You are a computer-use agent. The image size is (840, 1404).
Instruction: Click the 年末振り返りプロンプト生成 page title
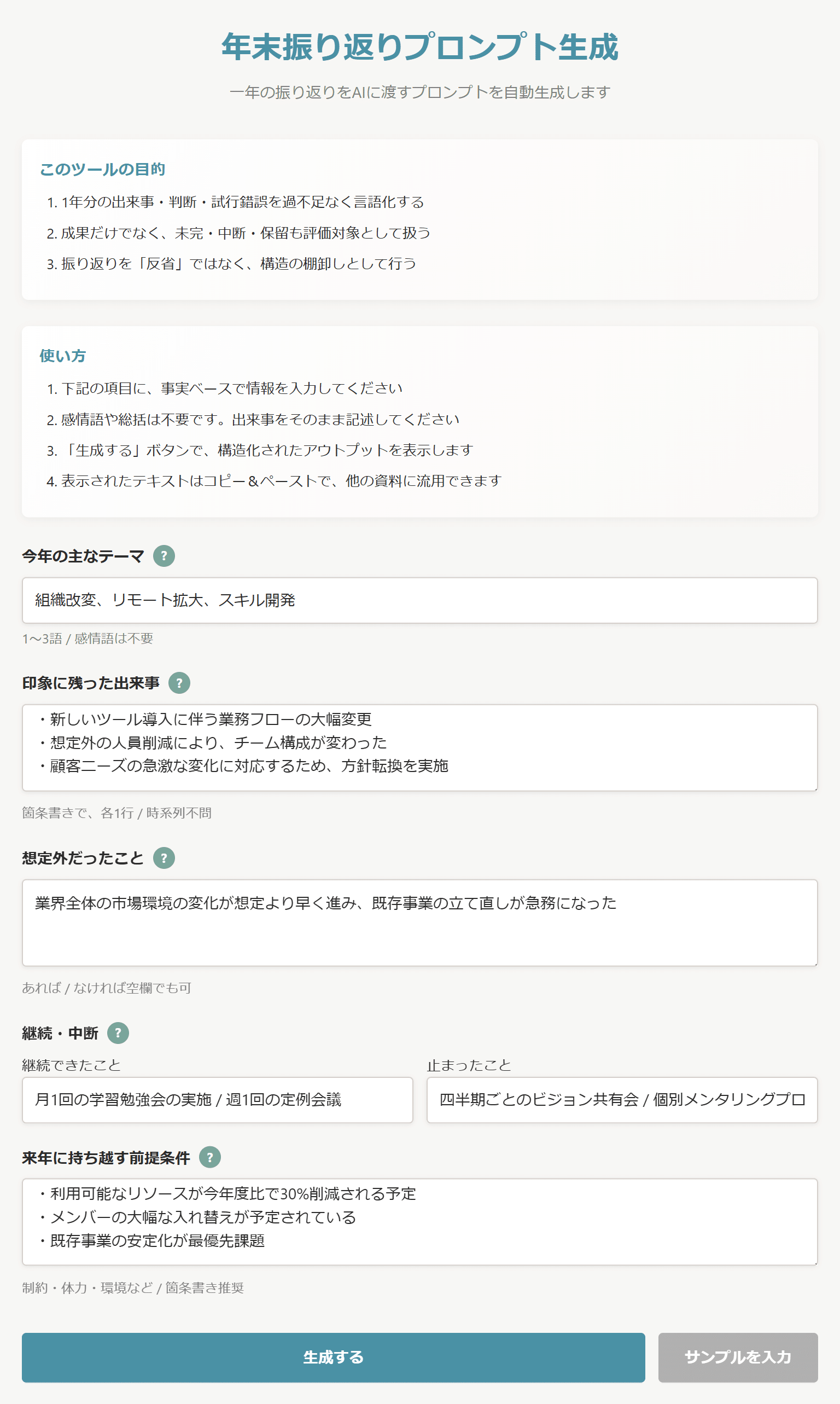[x=419, y=47]
